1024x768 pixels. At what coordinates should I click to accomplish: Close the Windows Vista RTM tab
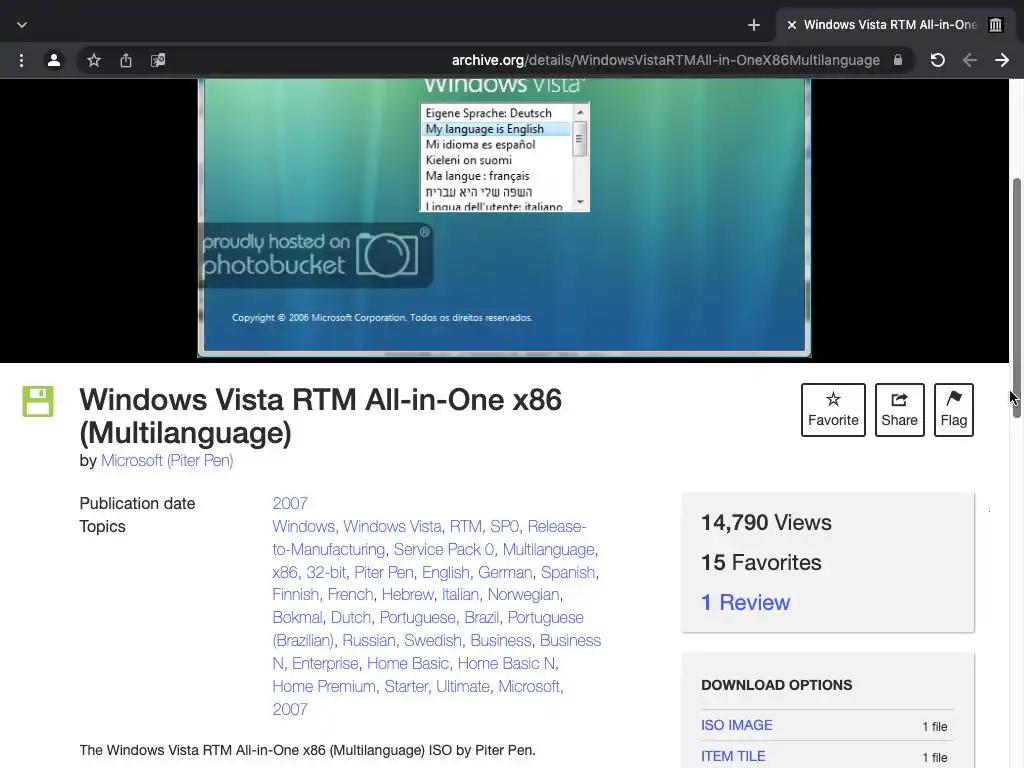point(792,25)
